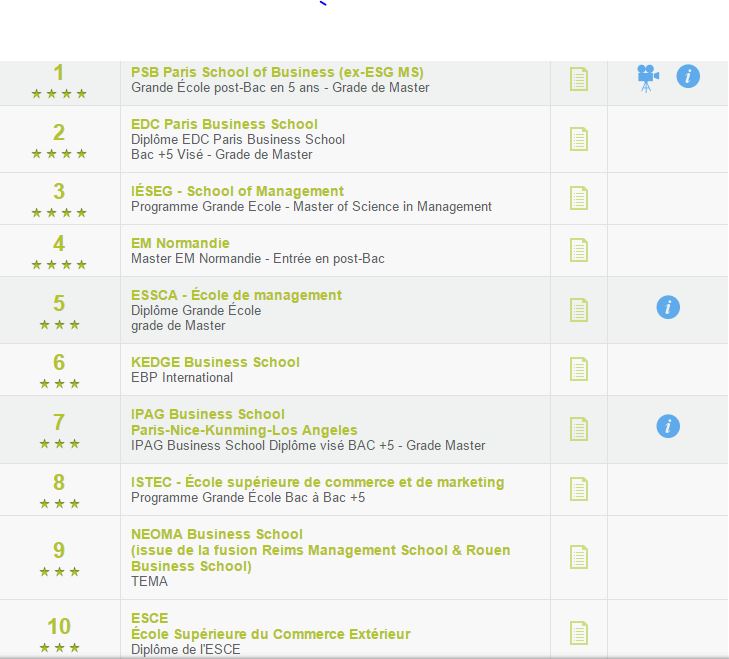Open the ISTEC École supérieure de commerce link

coord(318,482)
